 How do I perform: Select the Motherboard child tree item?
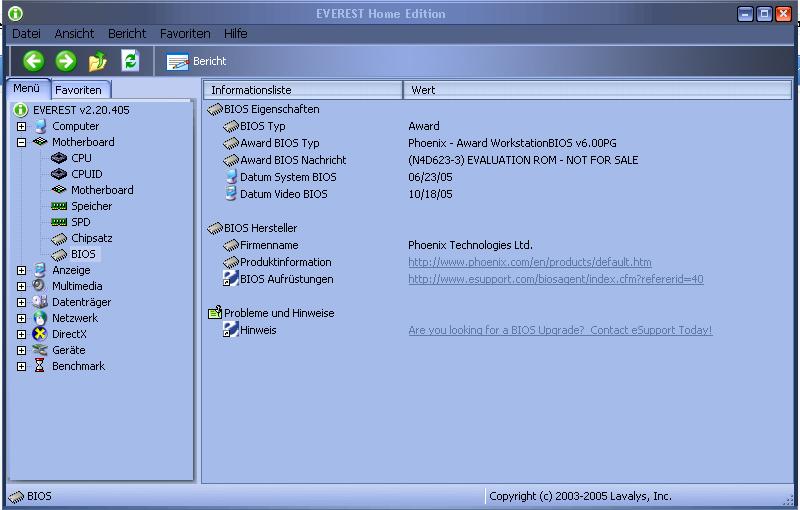click(102, 190)
